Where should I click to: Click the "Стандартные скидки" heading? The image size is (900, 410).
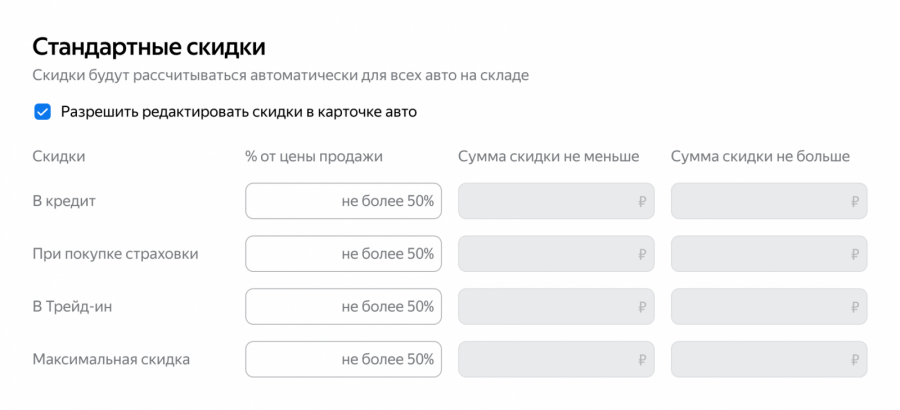pos(148,46)
